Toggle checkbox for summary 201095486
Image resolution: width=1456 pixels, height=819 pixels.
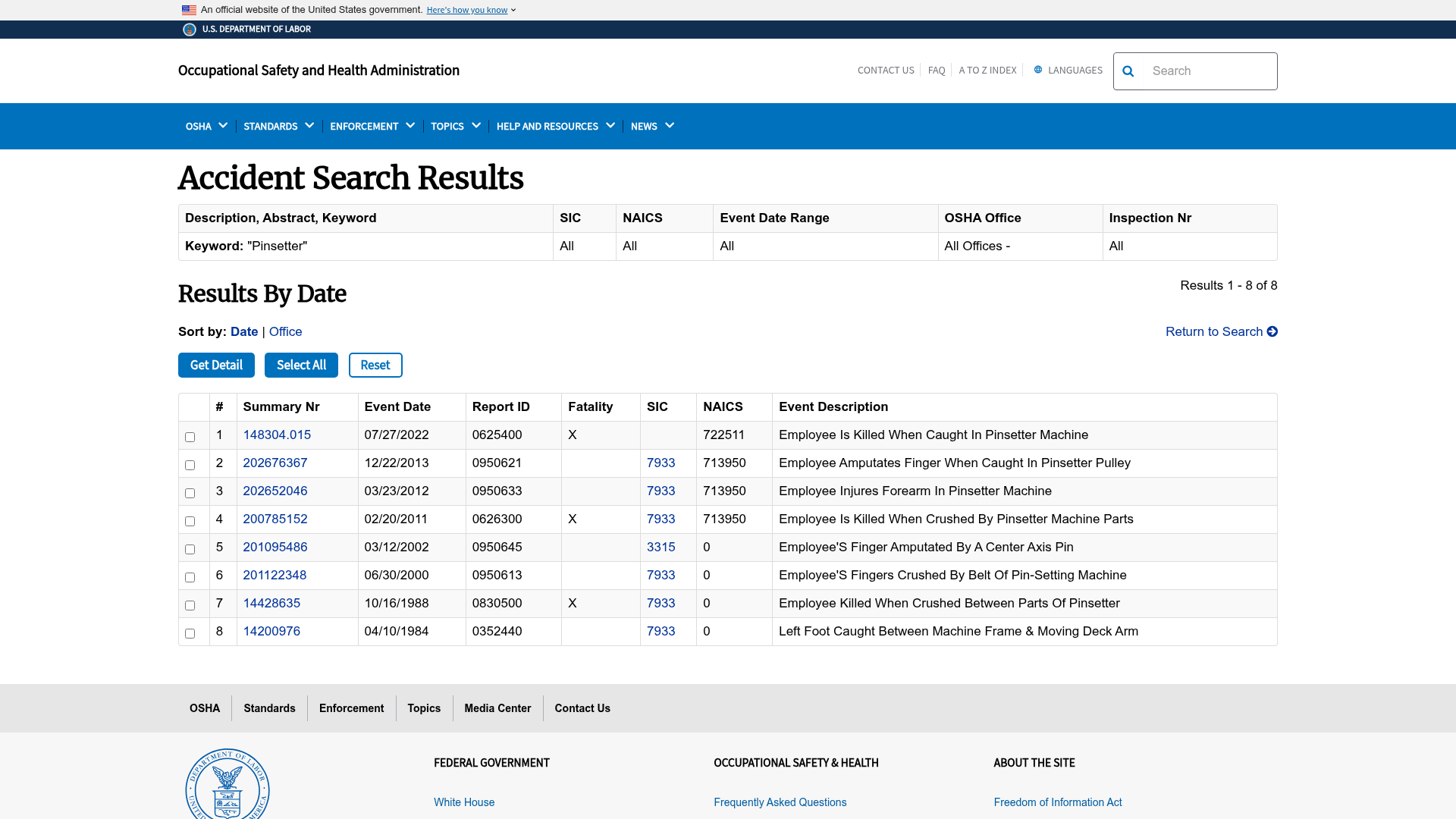point(190,549)
